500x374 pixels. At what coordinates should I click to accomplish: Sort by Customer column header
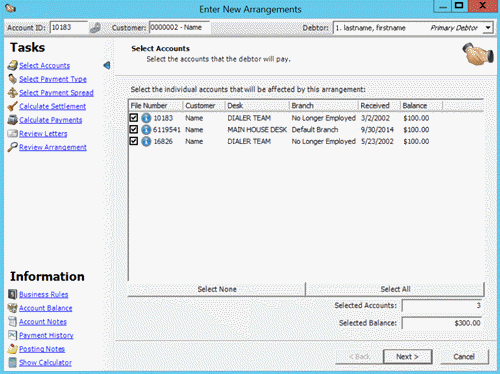(x=204, y=106)
